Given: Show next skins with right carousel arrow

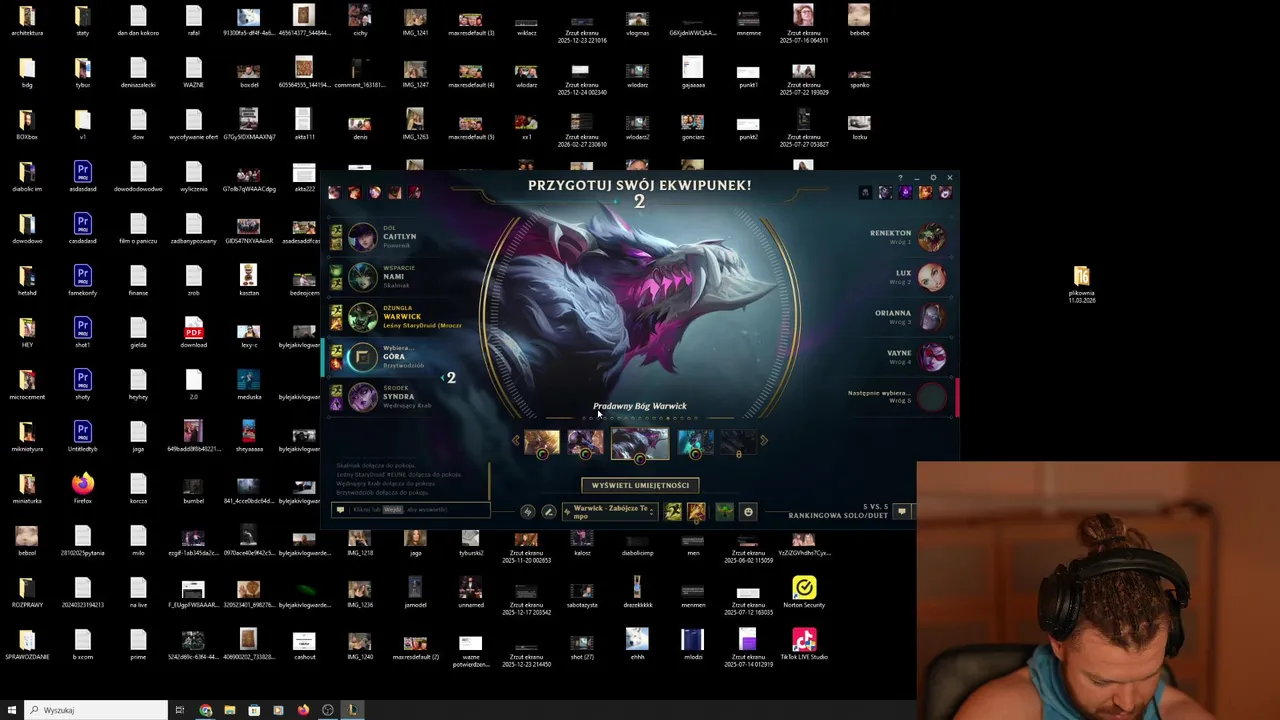Looking at the screenshot, I should [764, 440].
